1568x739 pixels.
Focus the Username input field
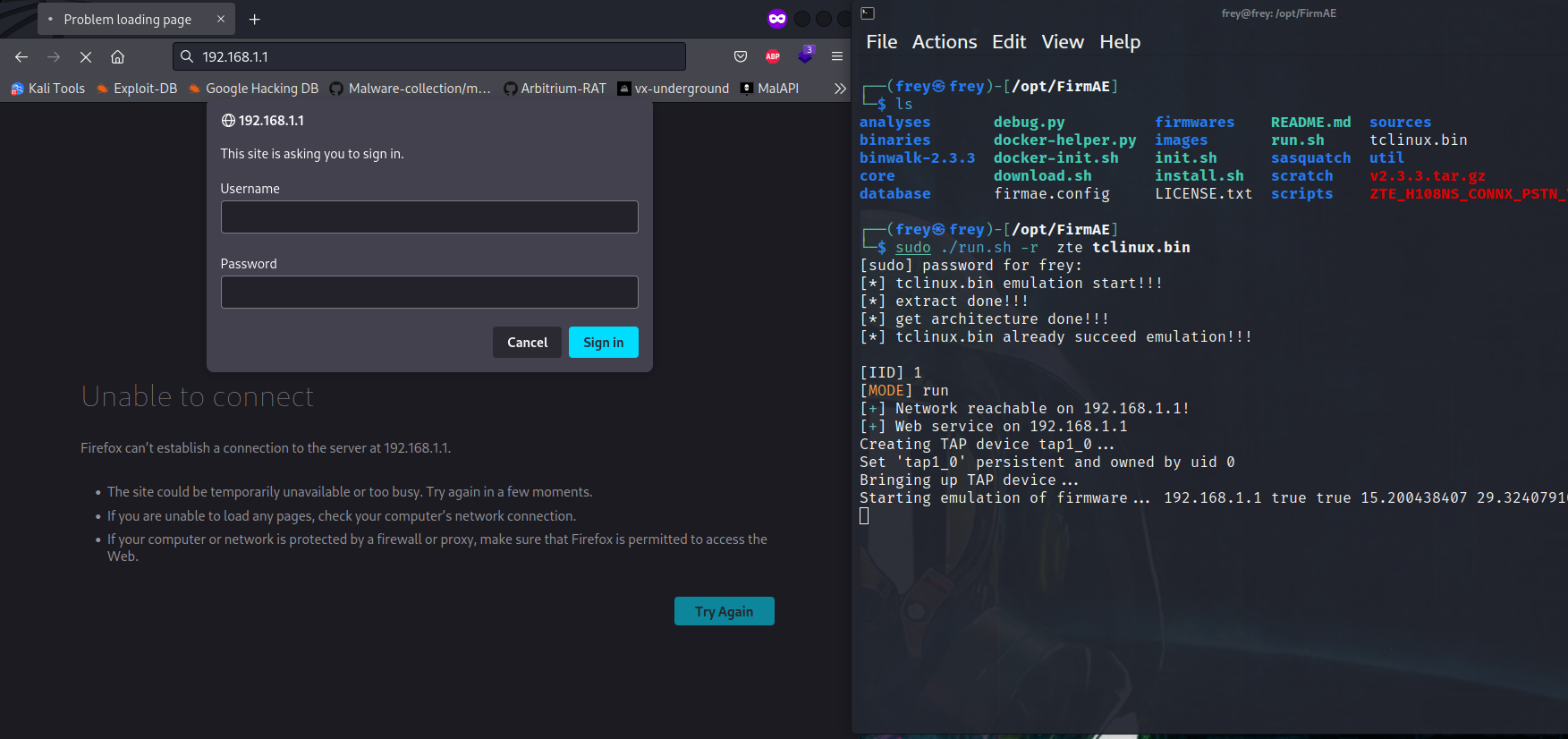(429, 217)
